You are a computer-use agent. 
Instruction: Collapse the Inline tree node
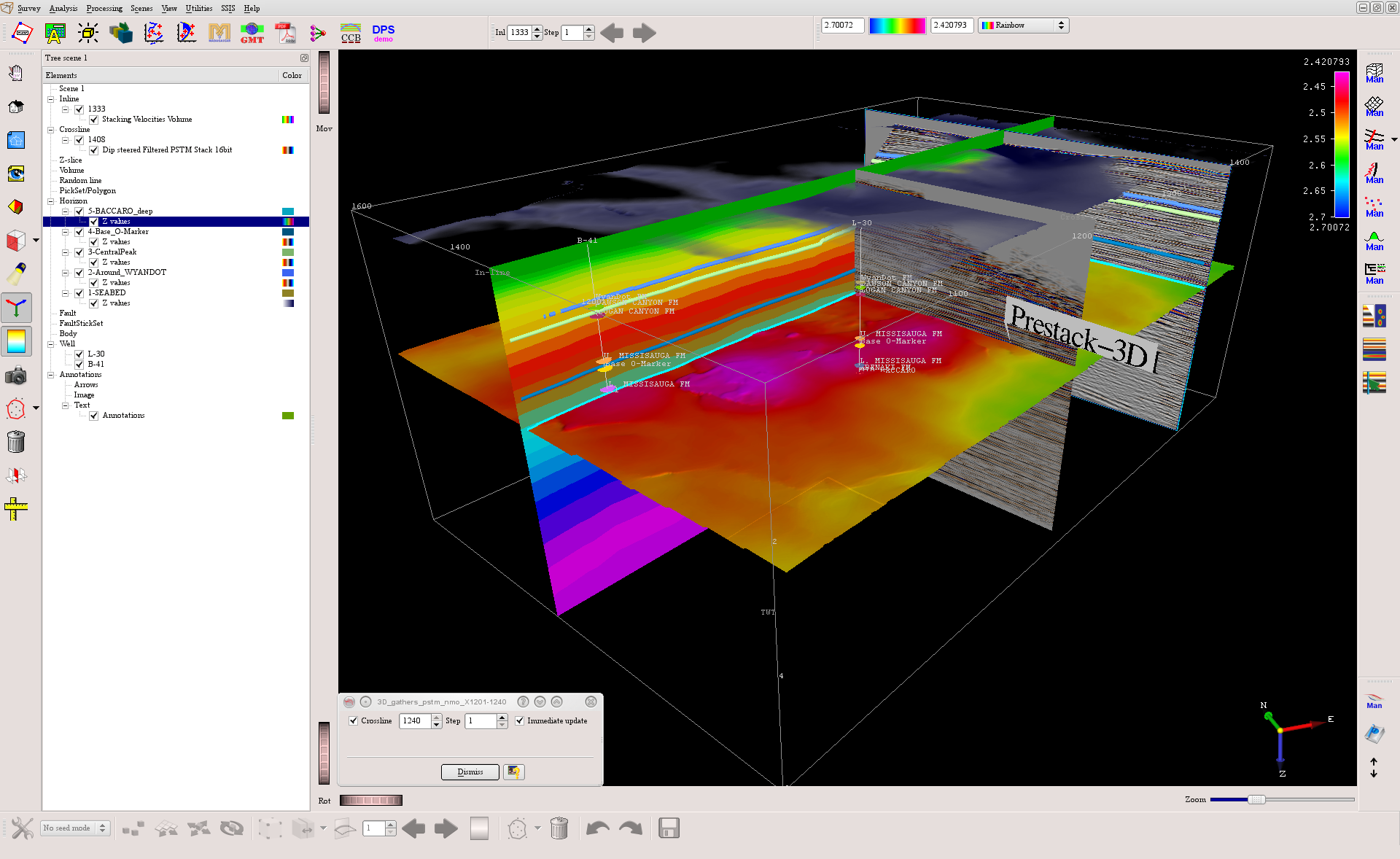pyautogui.click(x=51, y=99)
